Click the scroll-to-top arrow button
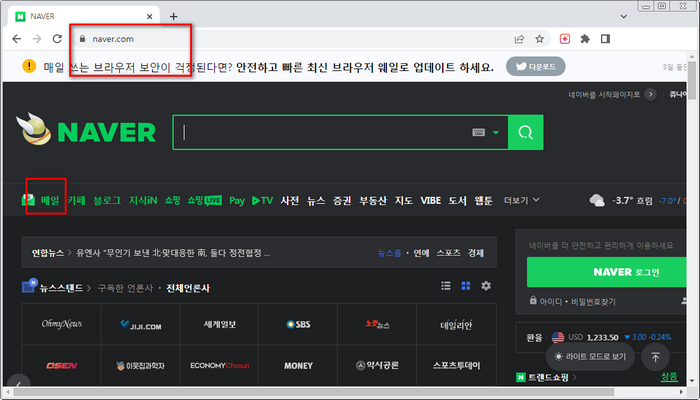 point(655,357)
